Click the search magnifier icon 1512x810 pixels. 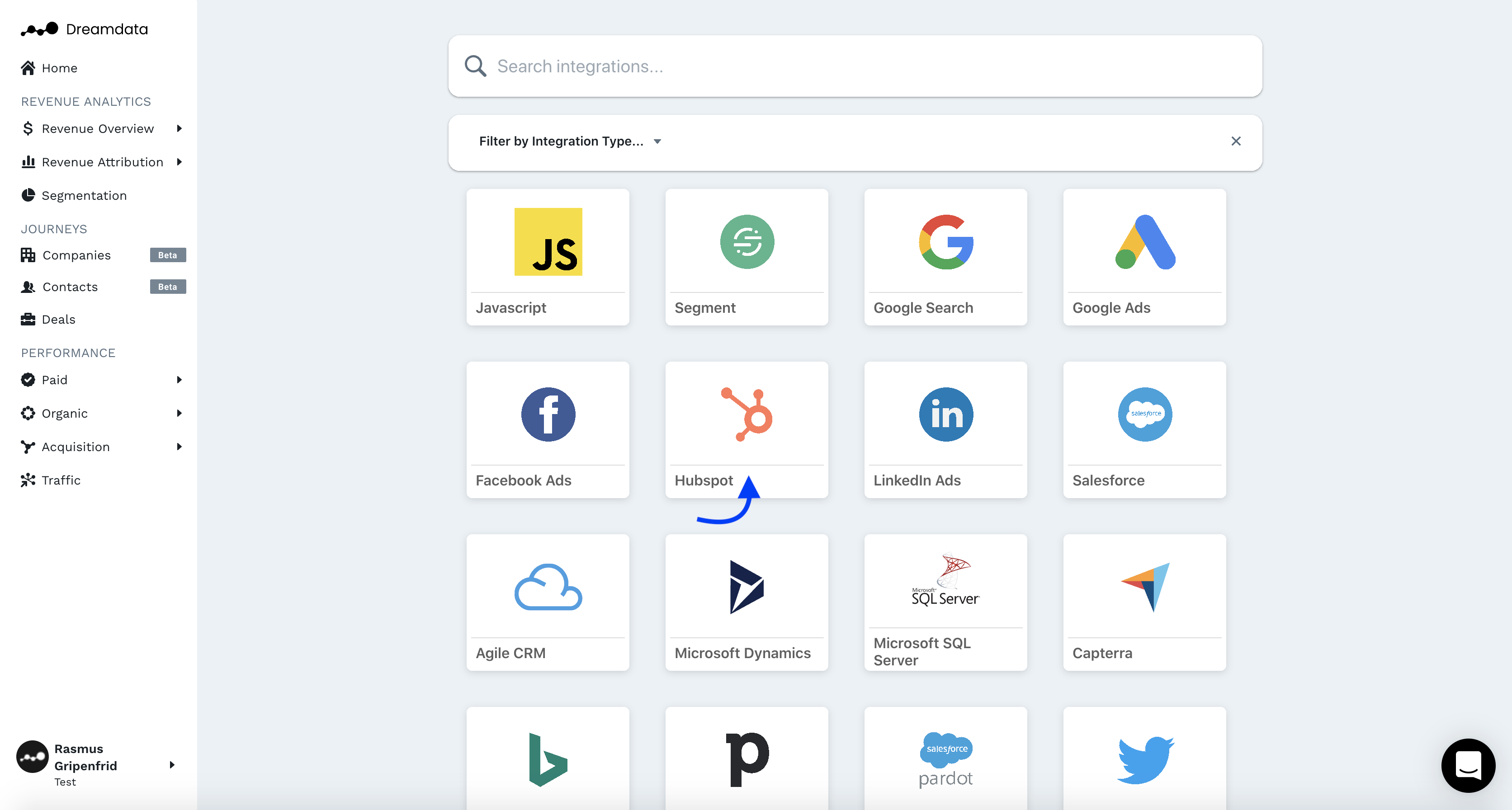tap(475, 66)
